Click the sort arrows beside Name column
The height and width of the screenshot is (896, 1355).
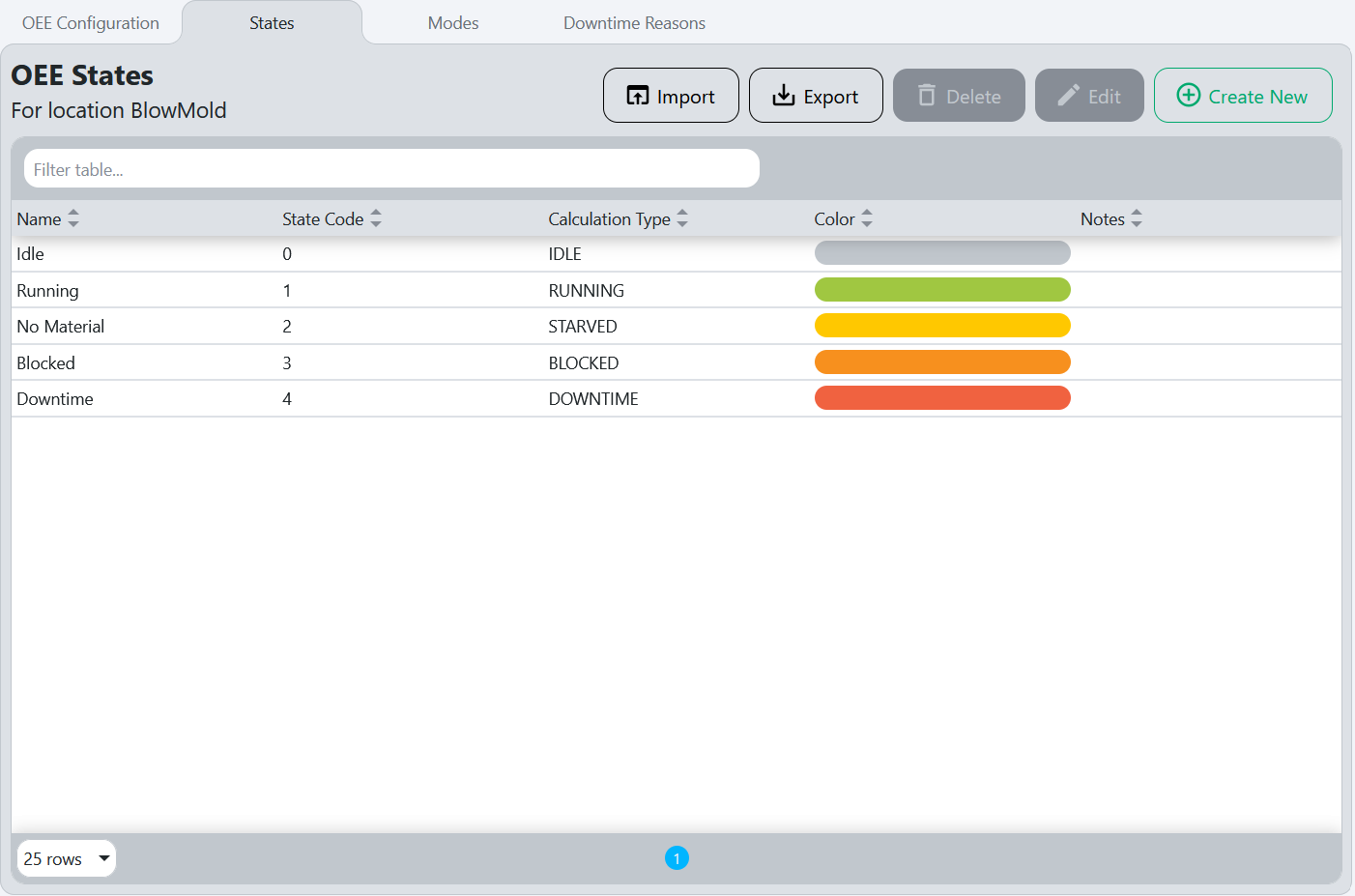tap(73, 218)
